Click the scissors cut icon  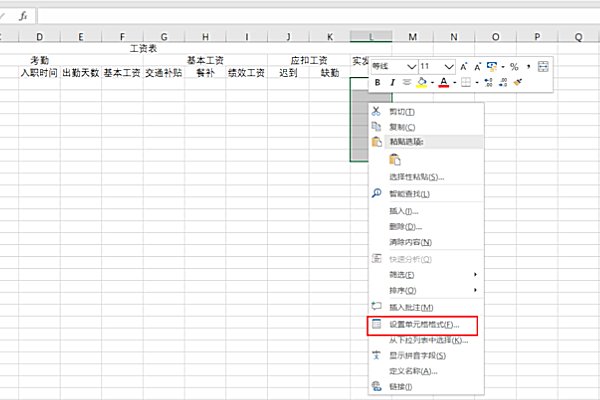pyautogui.click(x=376, y=111)
